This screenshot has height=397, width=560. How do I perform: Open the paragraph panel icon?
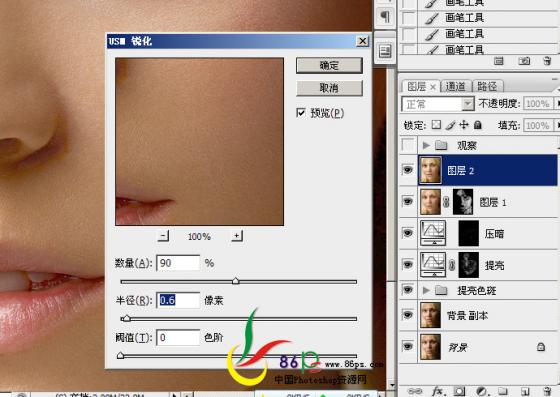pos(385,16)
